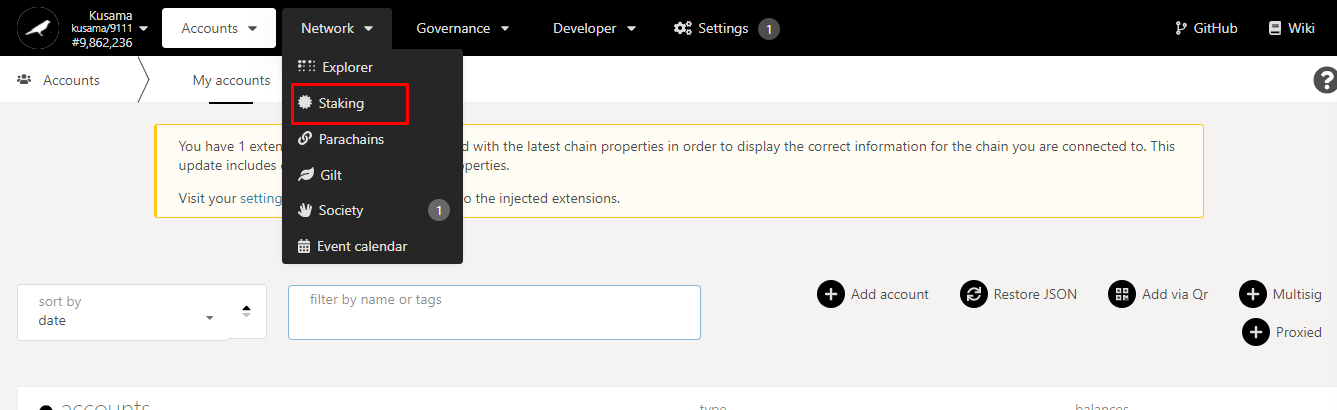The width and height of the screenshot is (1337, 410).
Task: Open the Network menu
Action: pos(337,28)
